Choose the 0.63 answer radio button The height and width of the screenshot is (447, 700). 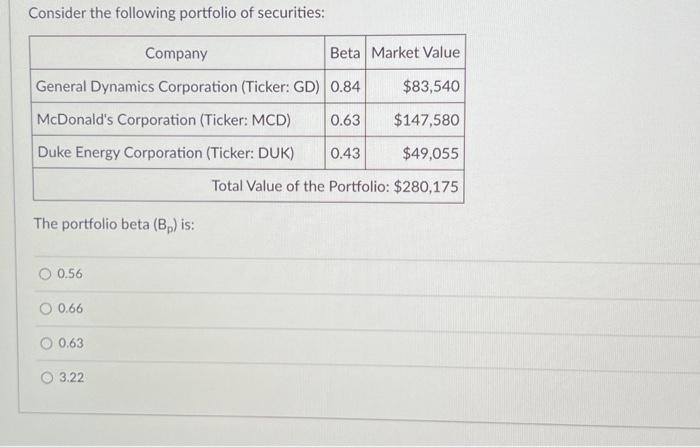click(x=45, y=343)
